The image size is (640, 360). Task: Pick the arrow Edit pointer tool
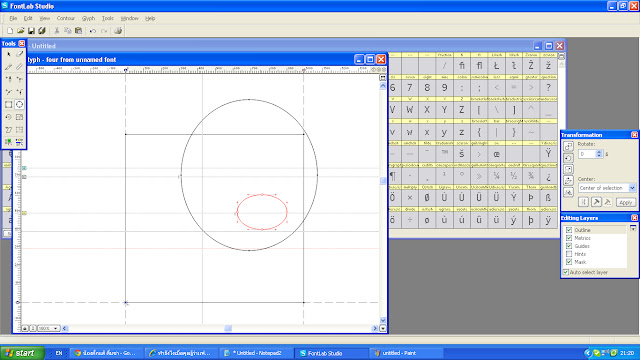coord(8,54)
